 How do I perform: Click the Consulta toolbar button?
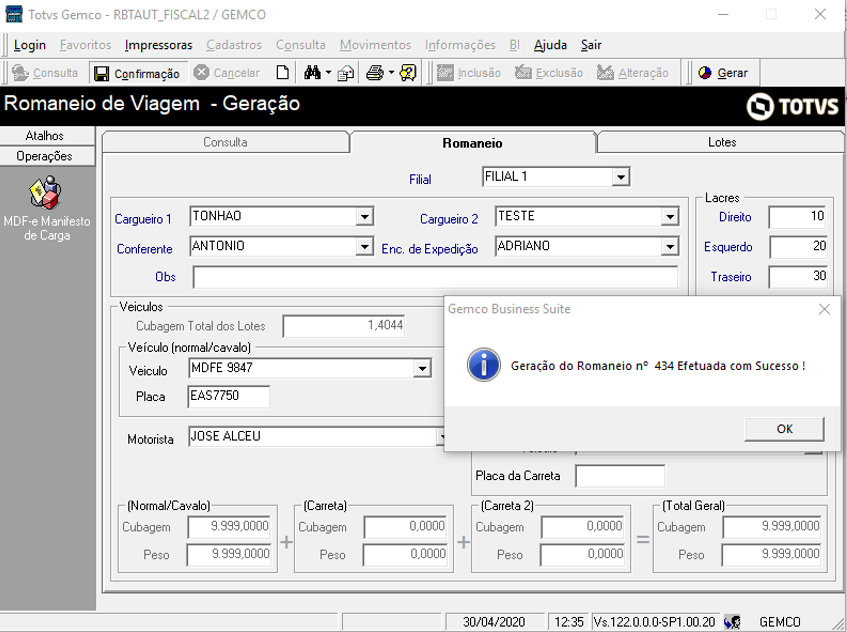(x=45, y=73)
